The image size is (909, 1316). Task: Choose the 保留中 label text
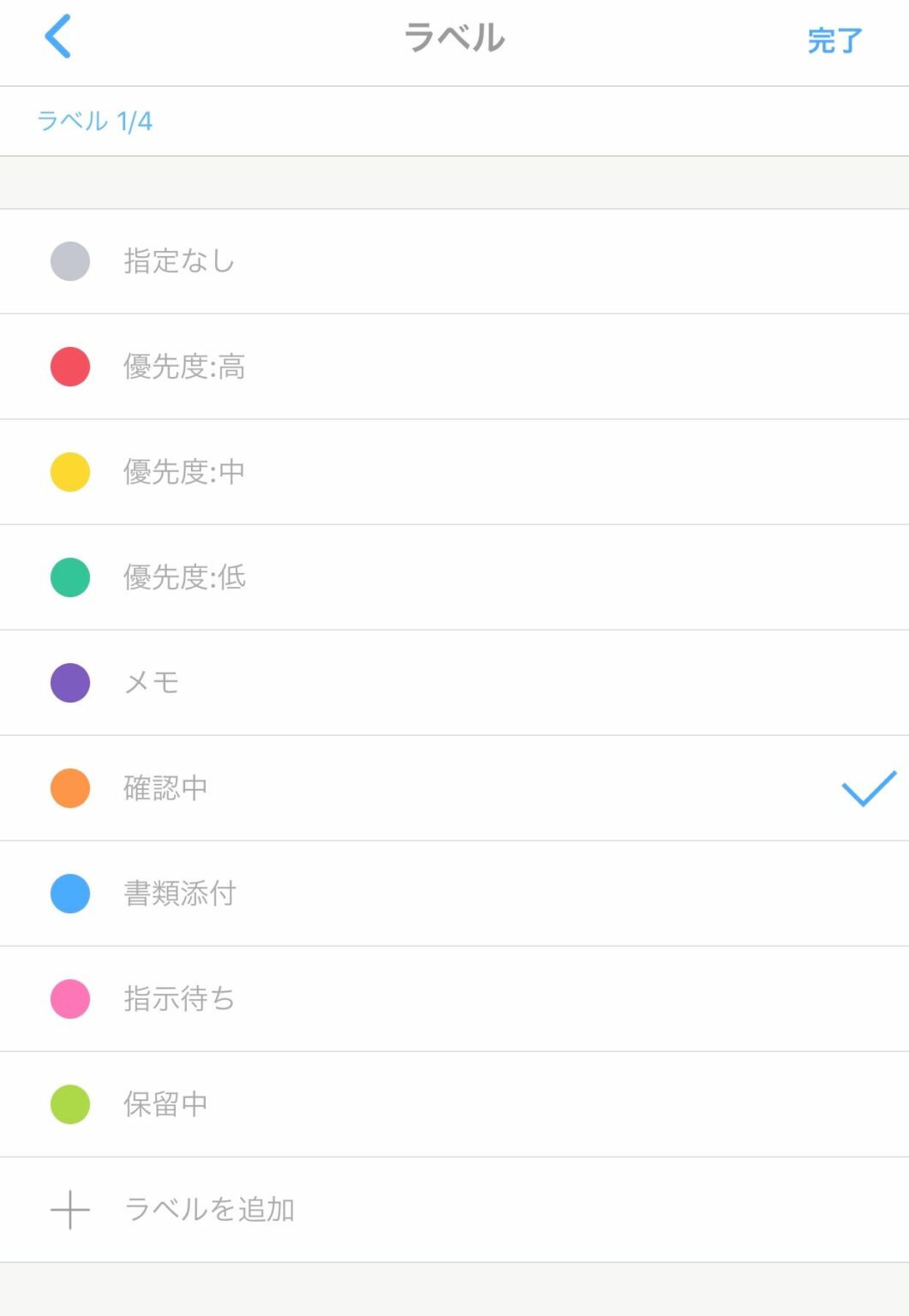[165, 1104]
